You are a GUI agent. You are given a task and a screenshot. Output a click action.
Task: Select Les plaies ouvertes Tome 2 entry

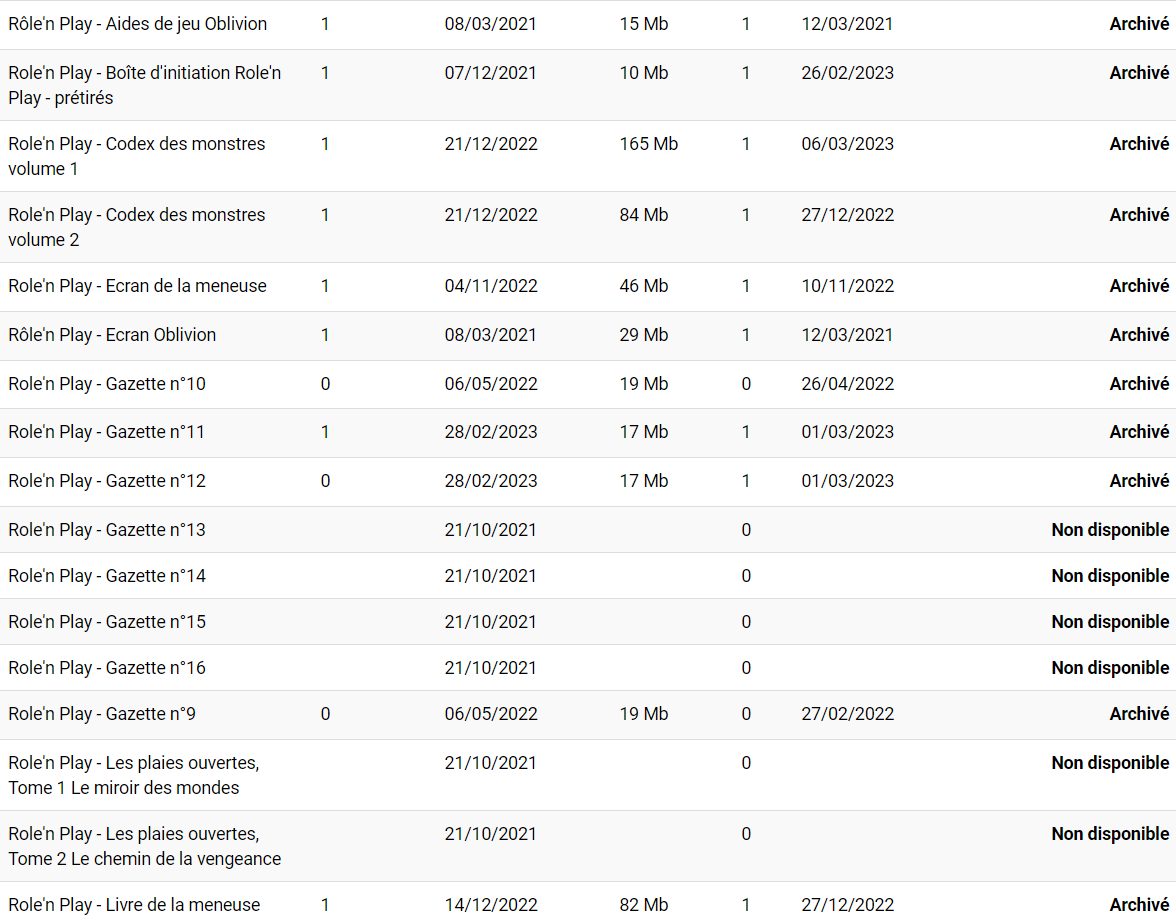point(145,846)
